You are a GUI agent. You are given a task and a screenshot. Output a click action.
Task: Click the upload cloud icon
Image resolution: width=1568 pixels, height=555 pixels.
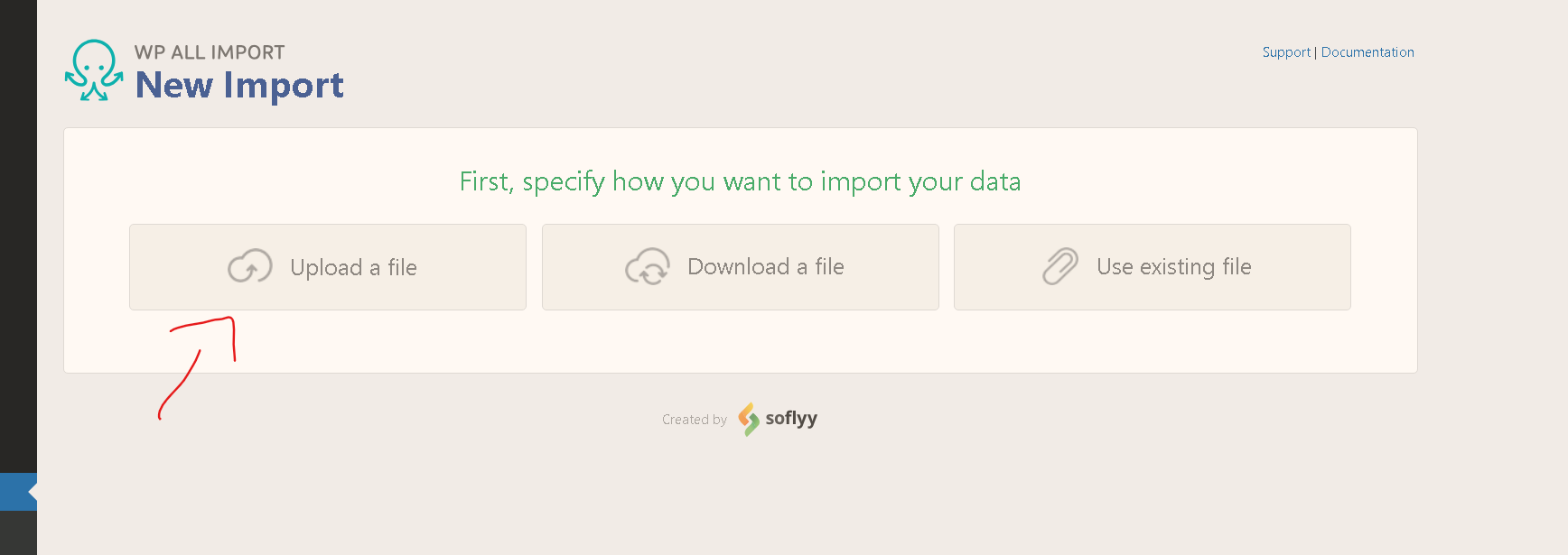click(x=250, y=266)
